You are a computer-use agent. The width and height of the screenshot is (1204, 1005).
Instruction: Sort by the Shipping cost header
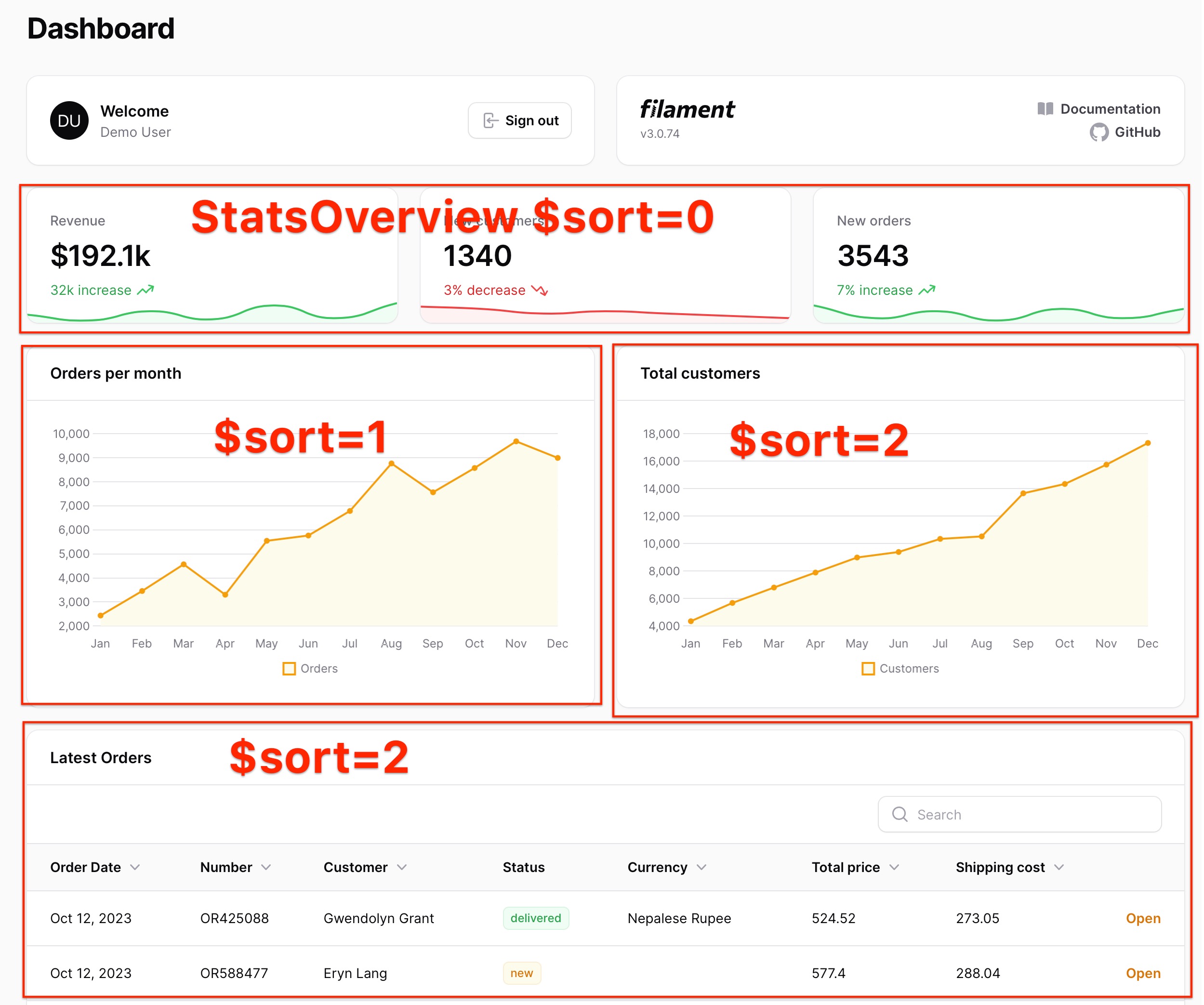click(1000, 867)
